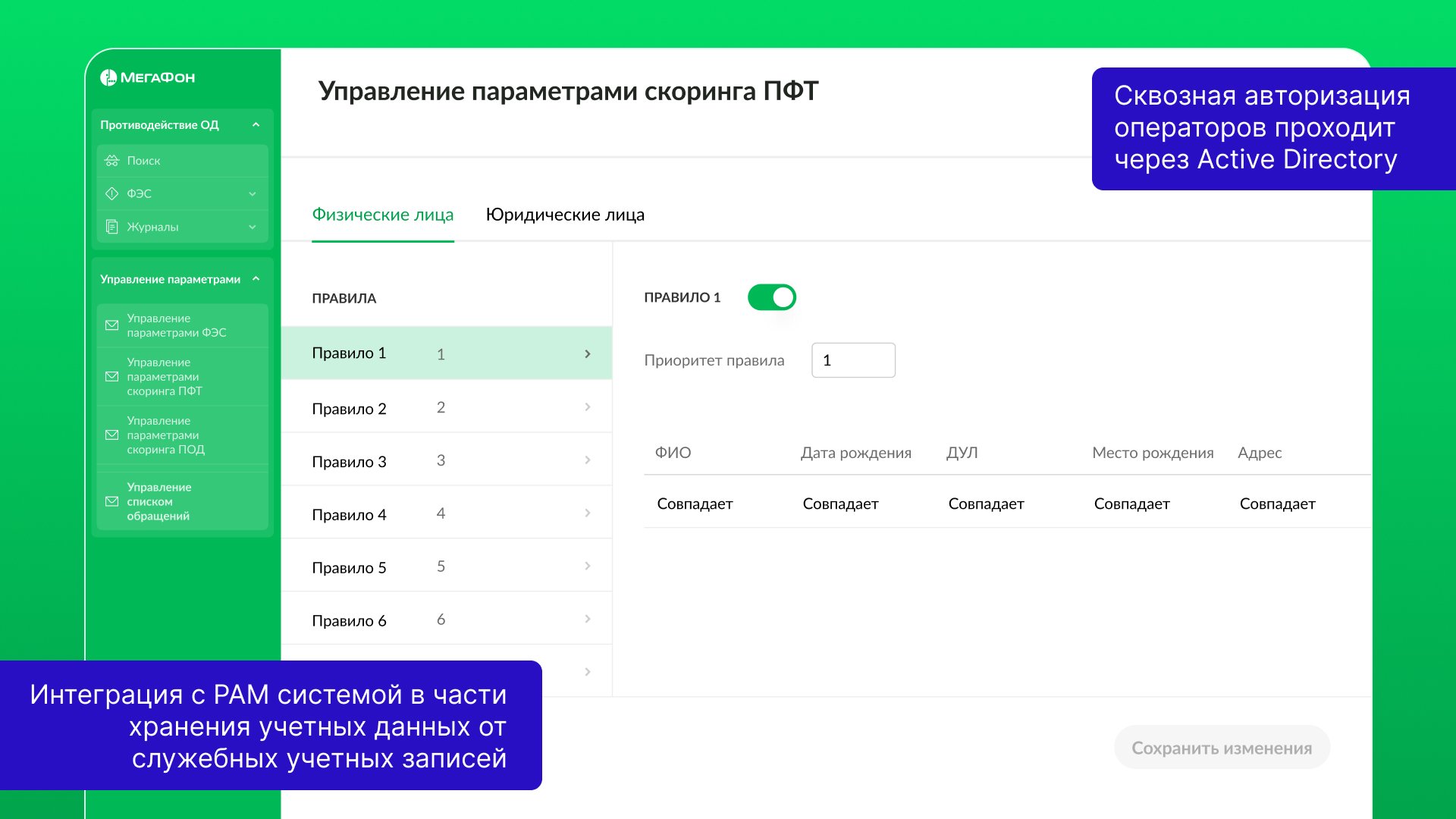
Task: Click the MegaFon logo icon
Action: click(108, 77)
